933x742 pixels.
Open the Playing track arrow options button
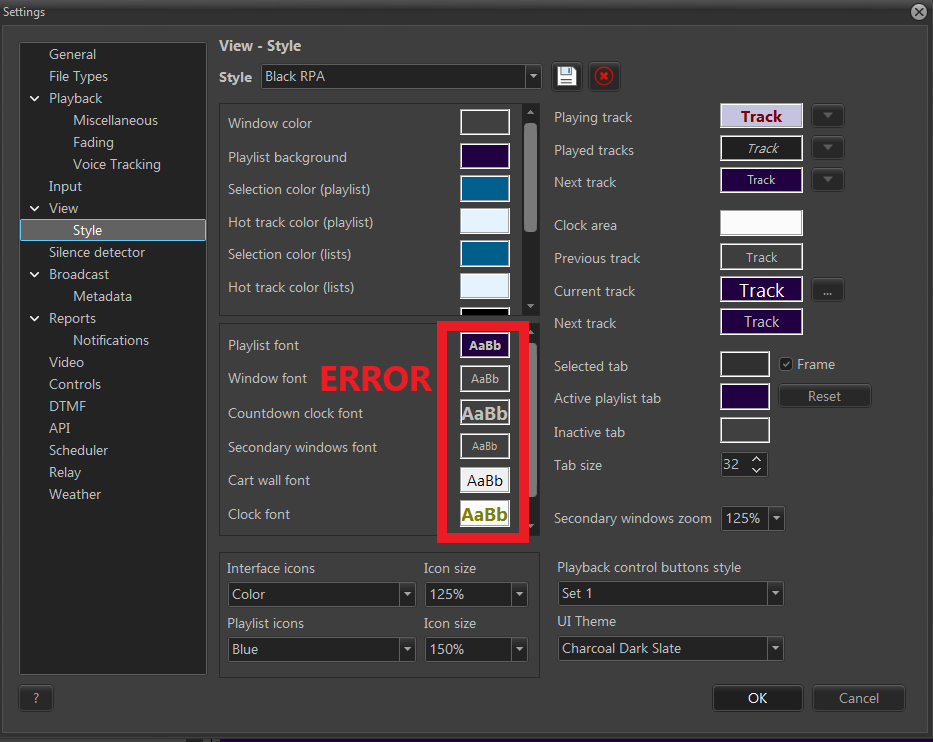(827, 116)
